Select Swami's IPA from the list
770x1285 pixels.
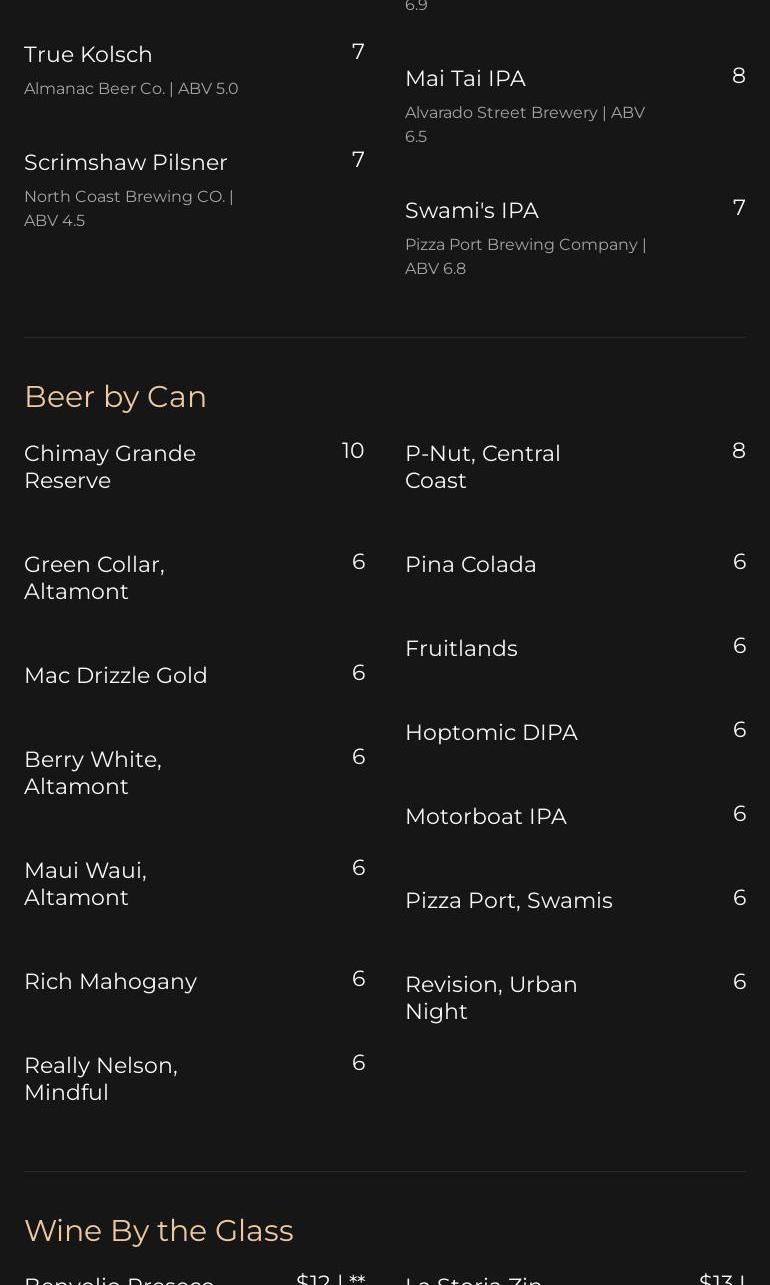click(472, 211)
